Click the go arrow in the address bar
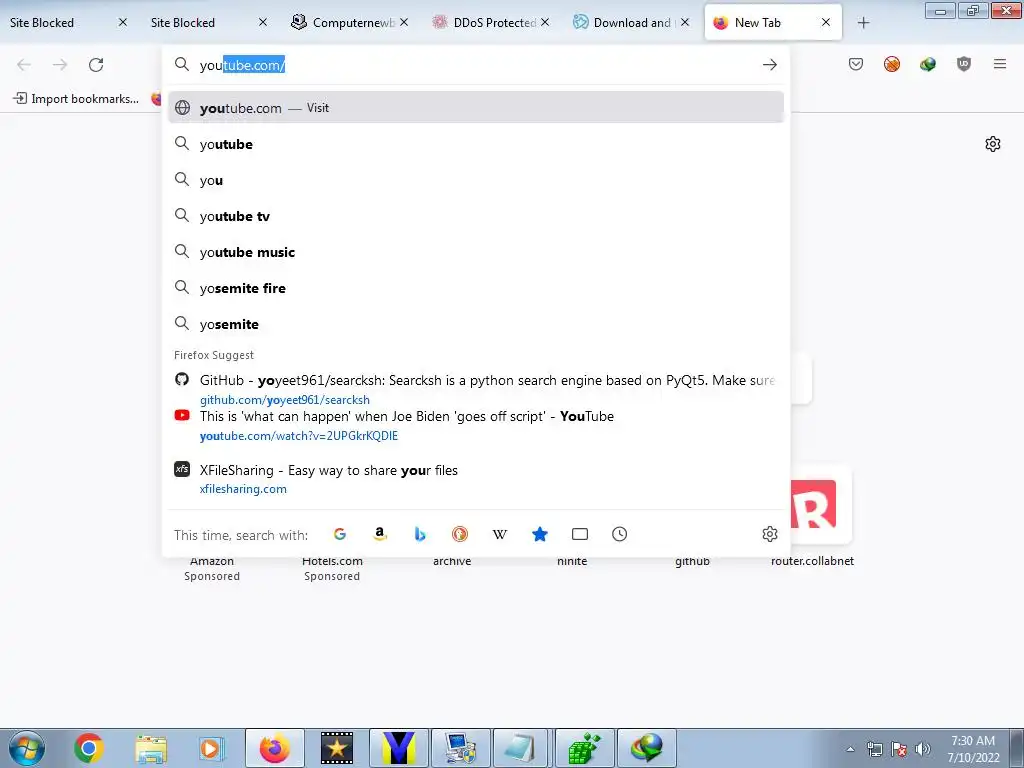 click(x=769, y=65)
